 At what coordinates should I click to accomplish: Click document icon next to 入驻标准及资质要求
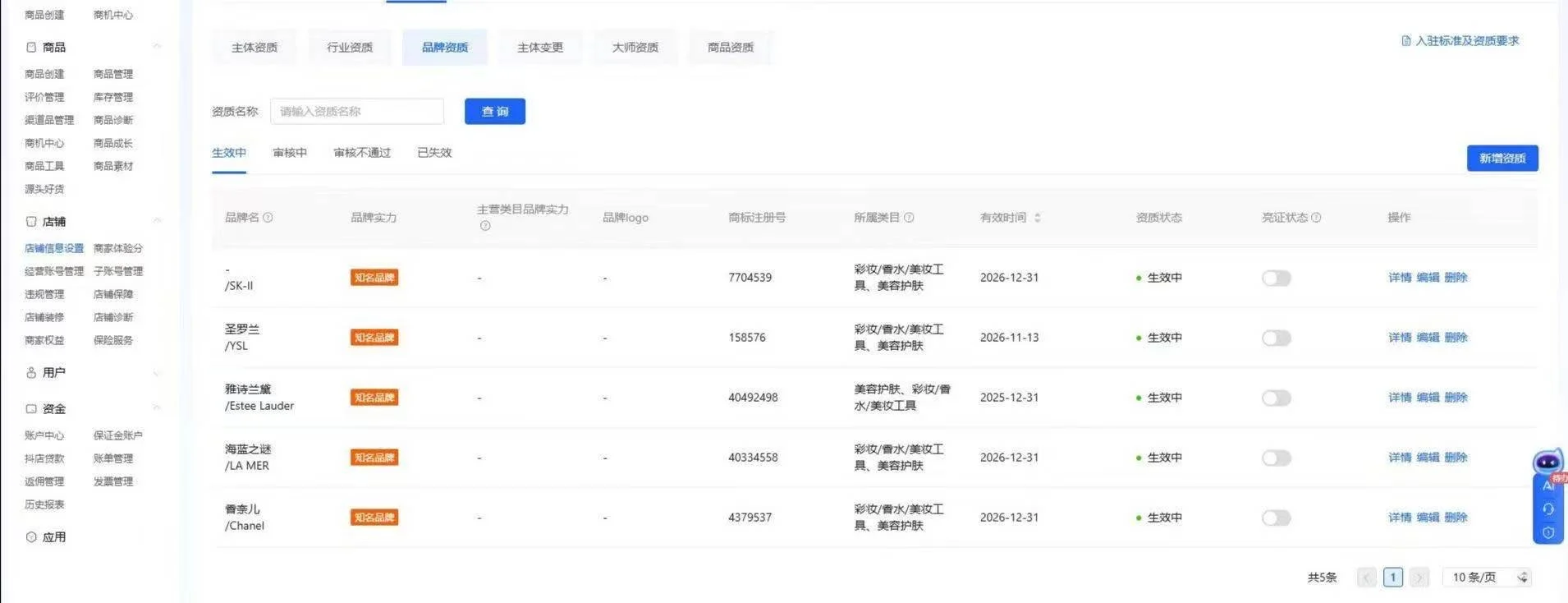tap(1406, 41)
